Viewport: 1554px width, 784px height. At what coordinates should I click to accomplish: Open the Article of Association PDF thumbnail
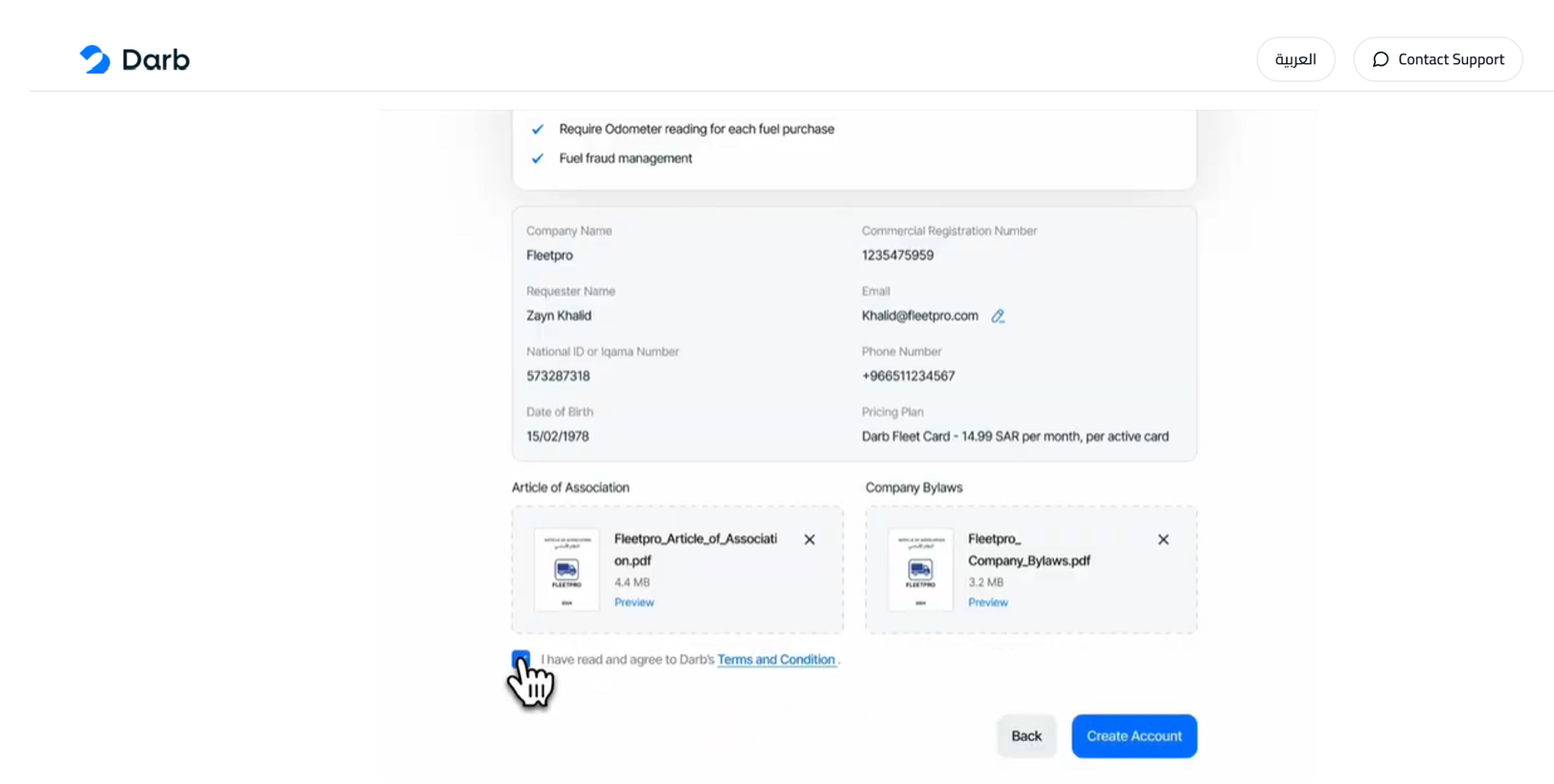click(x=567, y=569)
